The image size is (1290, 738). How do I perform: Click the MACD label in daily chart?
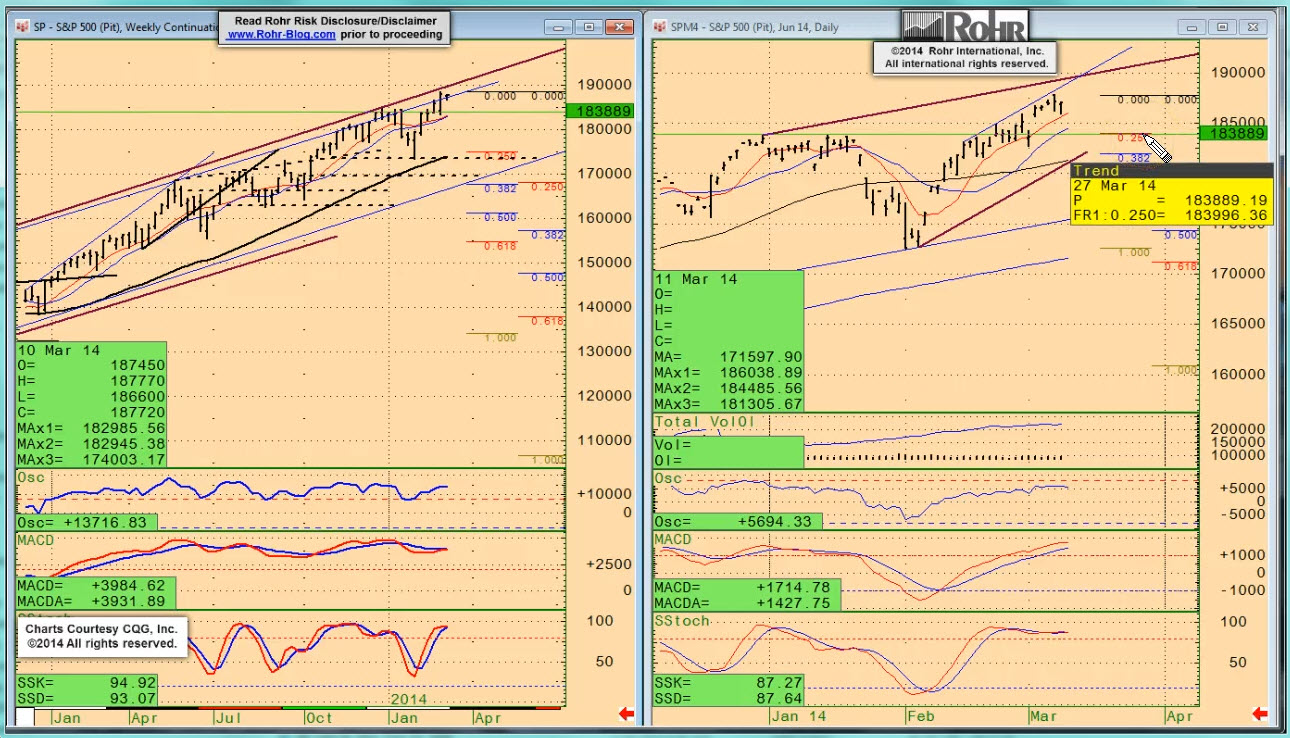(673, 540)
